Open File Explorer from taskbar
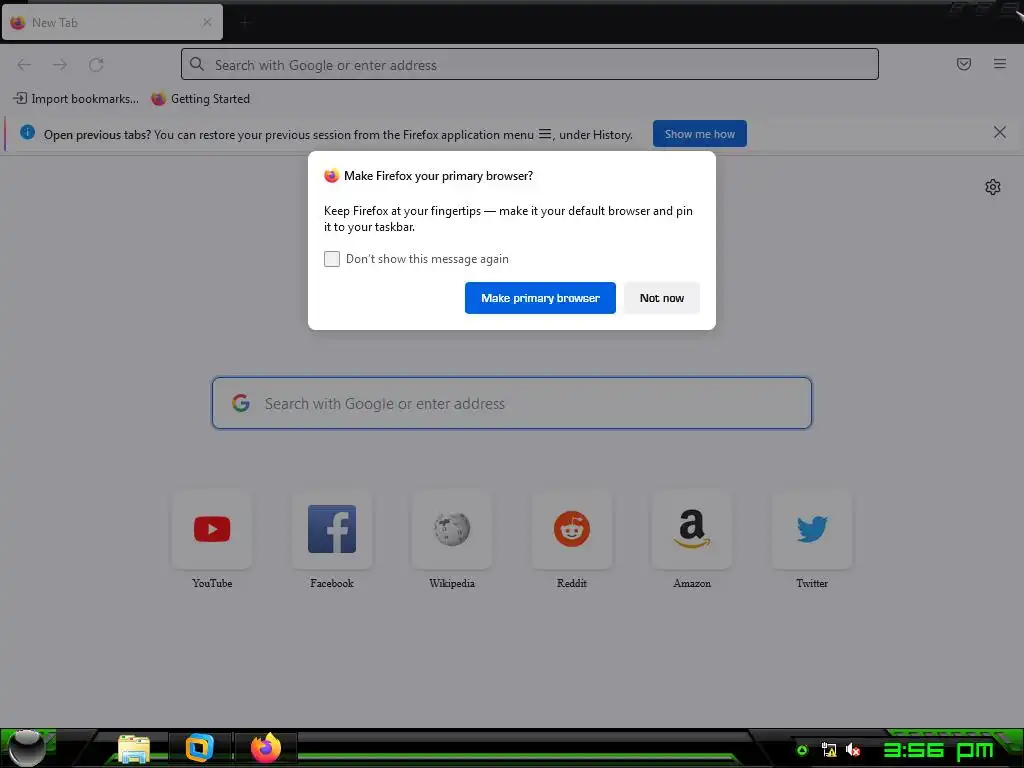 click(134, 748)
